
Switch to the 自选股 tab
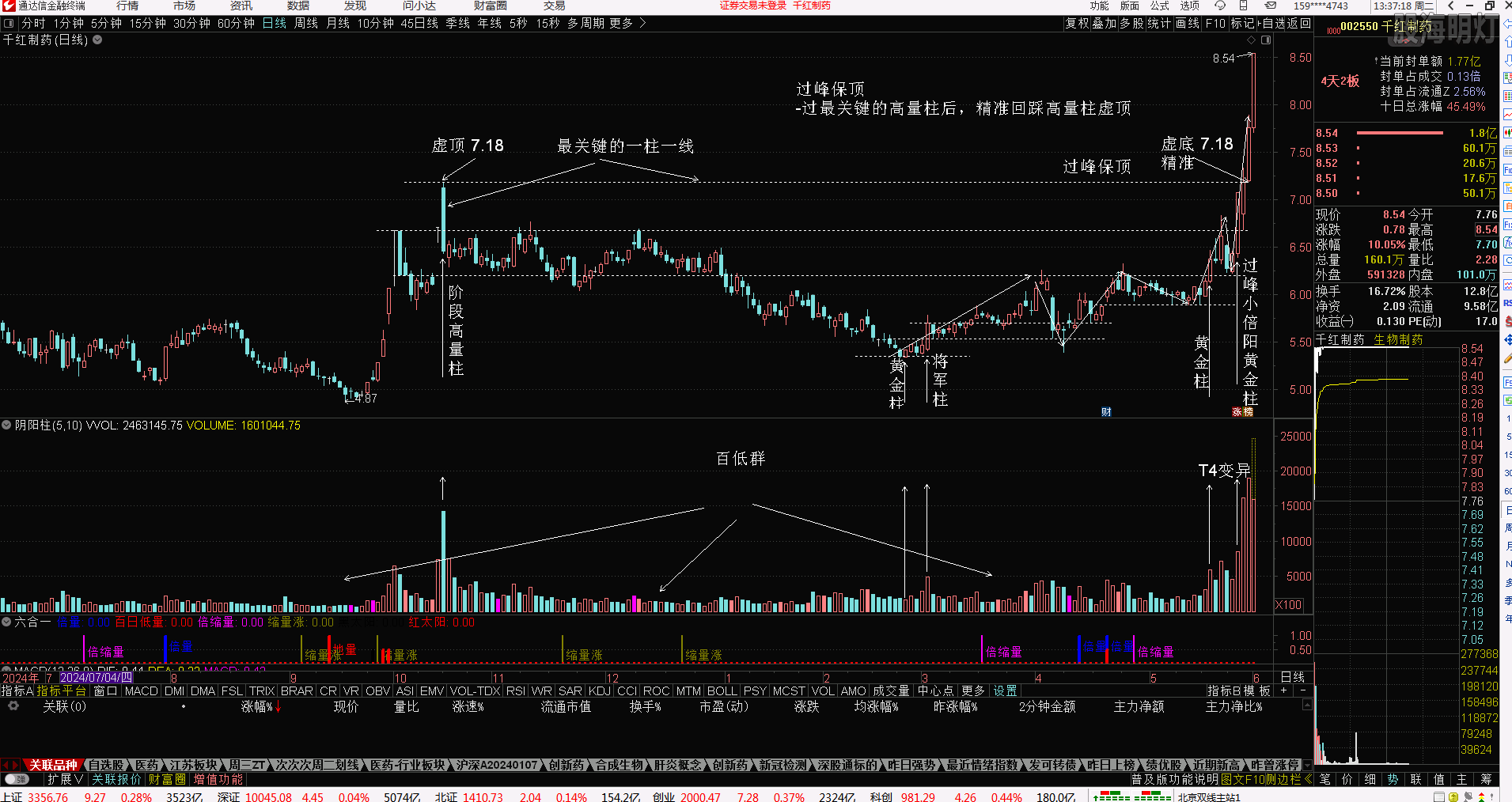click(x=106, y=765)
